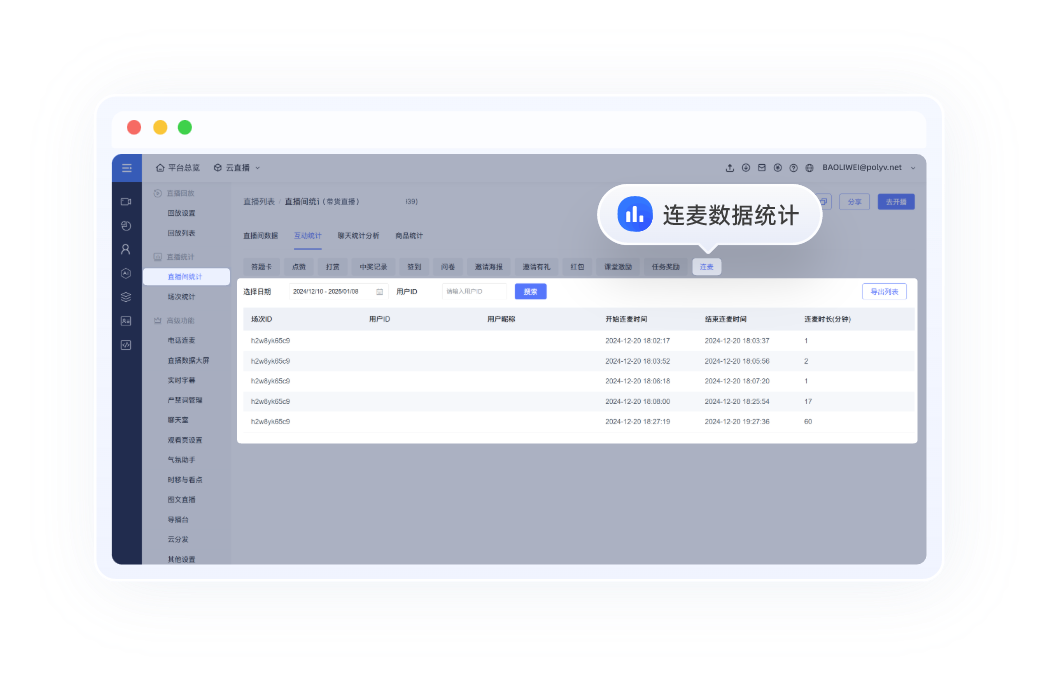This screenshot has height=686, width=1049.
Task: Expand the 云直播 product dropdown
Action: click(237, 168)
